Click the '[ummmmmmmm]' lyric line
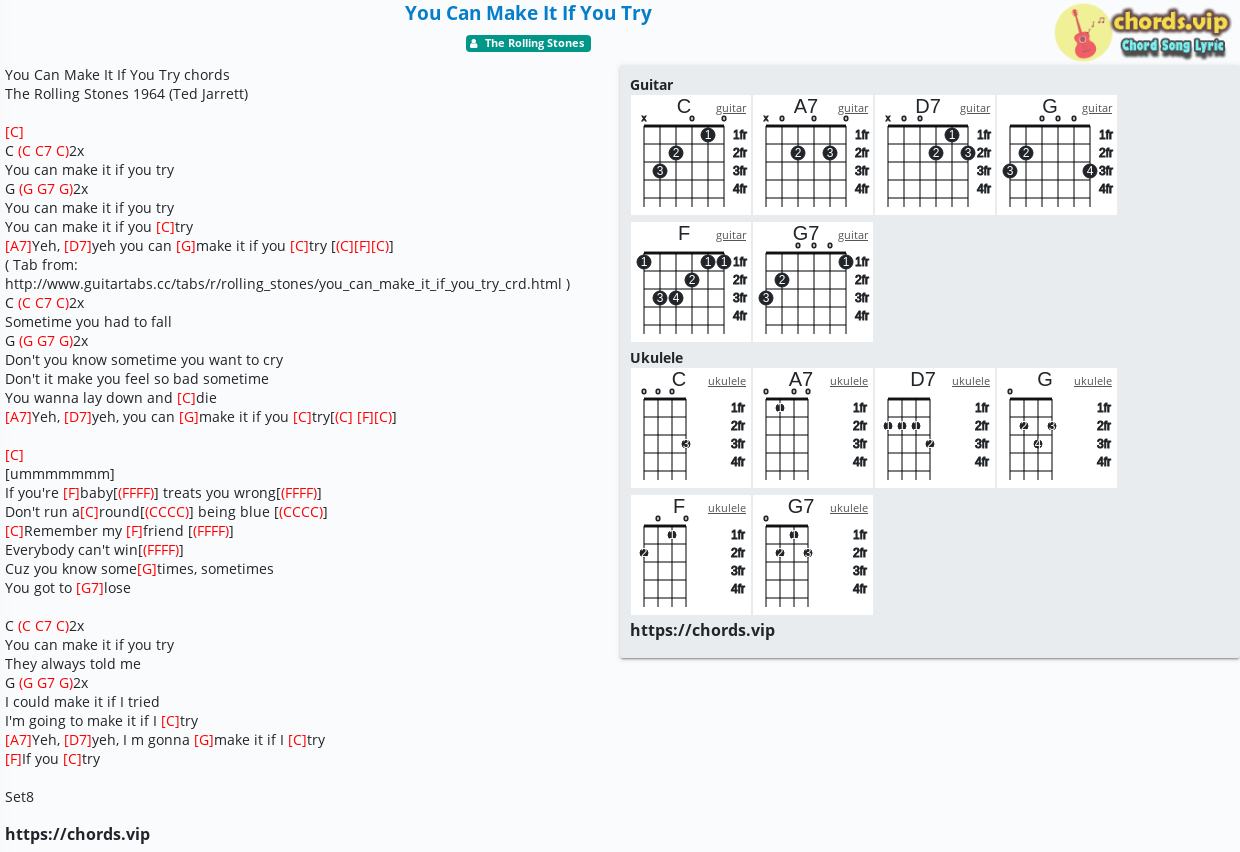The height and width of the screenshot is (852, 1240). [60, 474]
